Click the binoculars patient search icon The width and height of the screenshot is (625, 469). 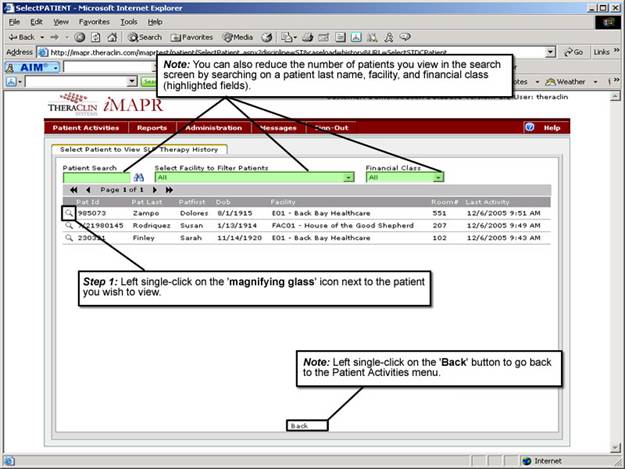(x=139, y=177)
